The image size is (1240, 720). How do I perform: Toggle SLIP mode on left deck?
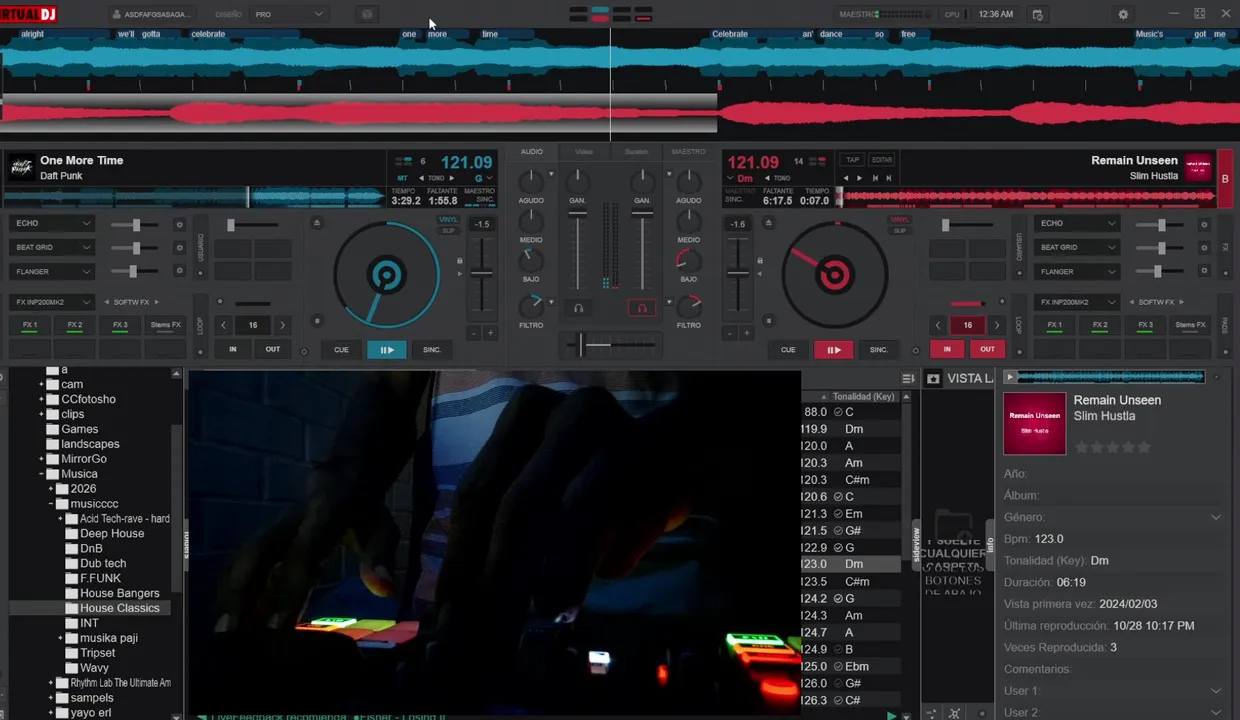(x=448, y=231)
